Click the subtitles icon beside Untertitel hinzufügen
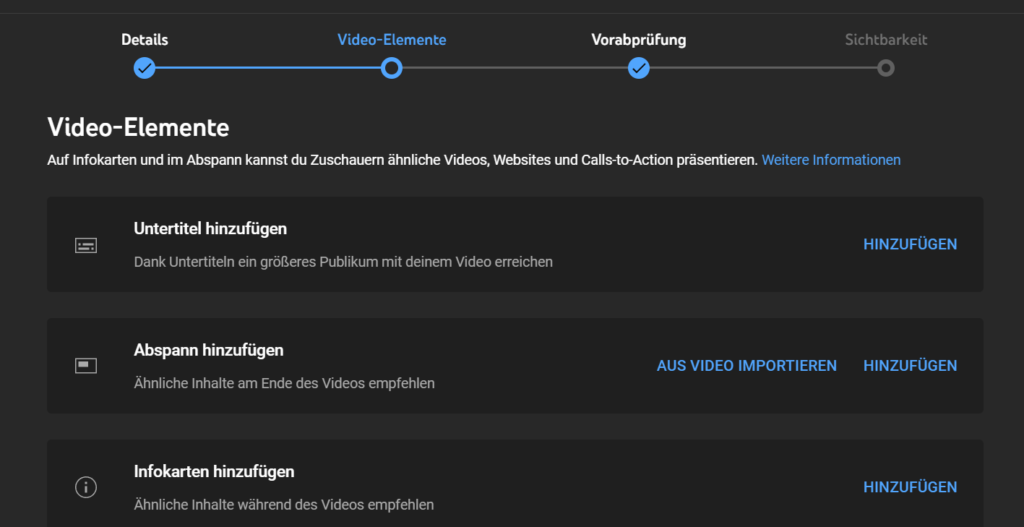Image resolution: width=1024 pixels, height=527 pixels. click(x=86, y=245)
